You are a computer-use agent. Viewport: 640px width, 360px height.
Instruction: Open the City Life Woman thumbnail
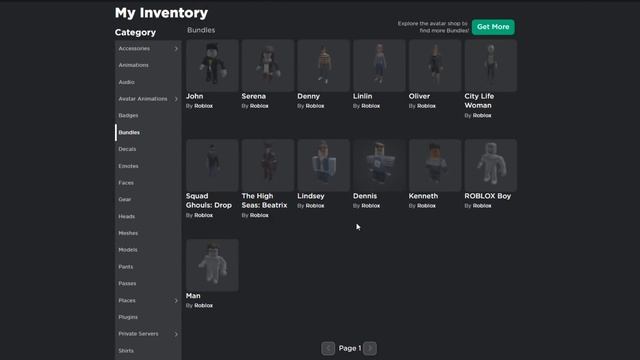click(491, 65)
